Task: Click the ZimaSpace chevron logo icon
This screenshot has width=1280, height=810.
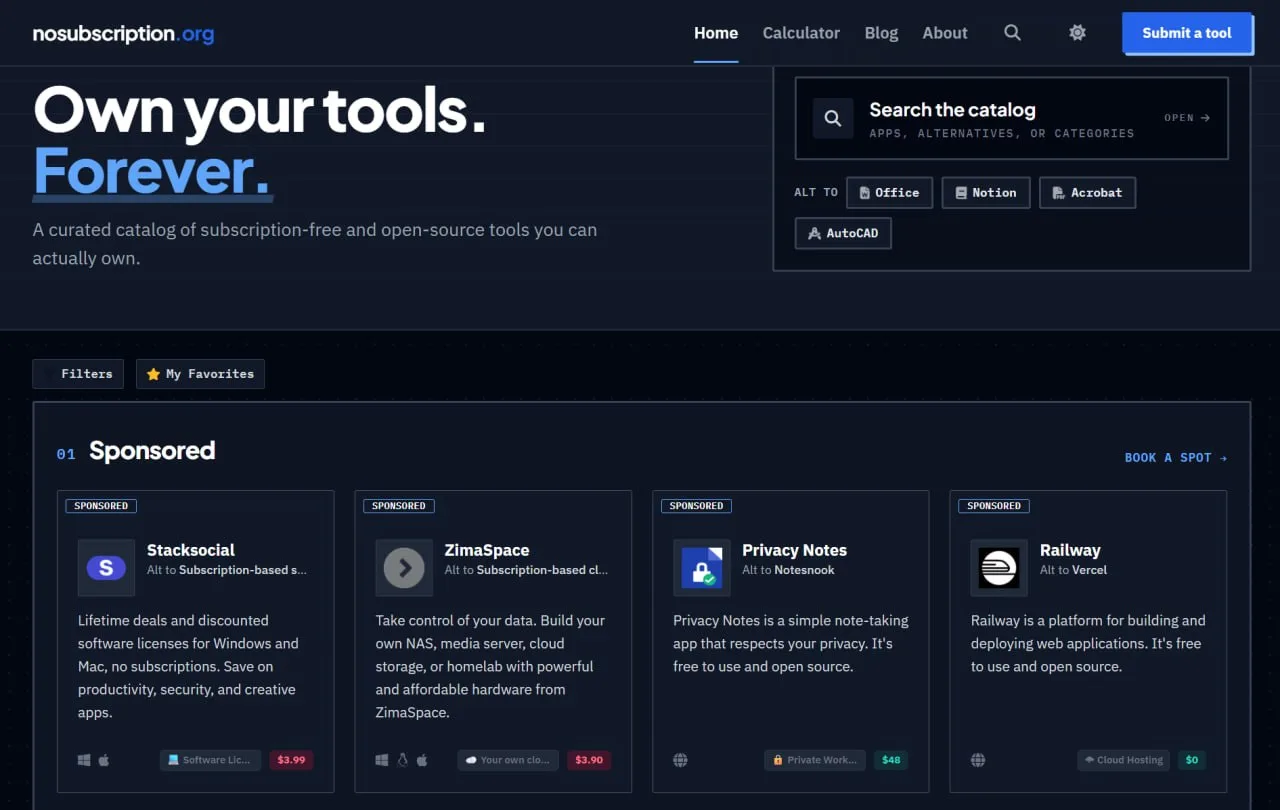Action: (404, 568)
